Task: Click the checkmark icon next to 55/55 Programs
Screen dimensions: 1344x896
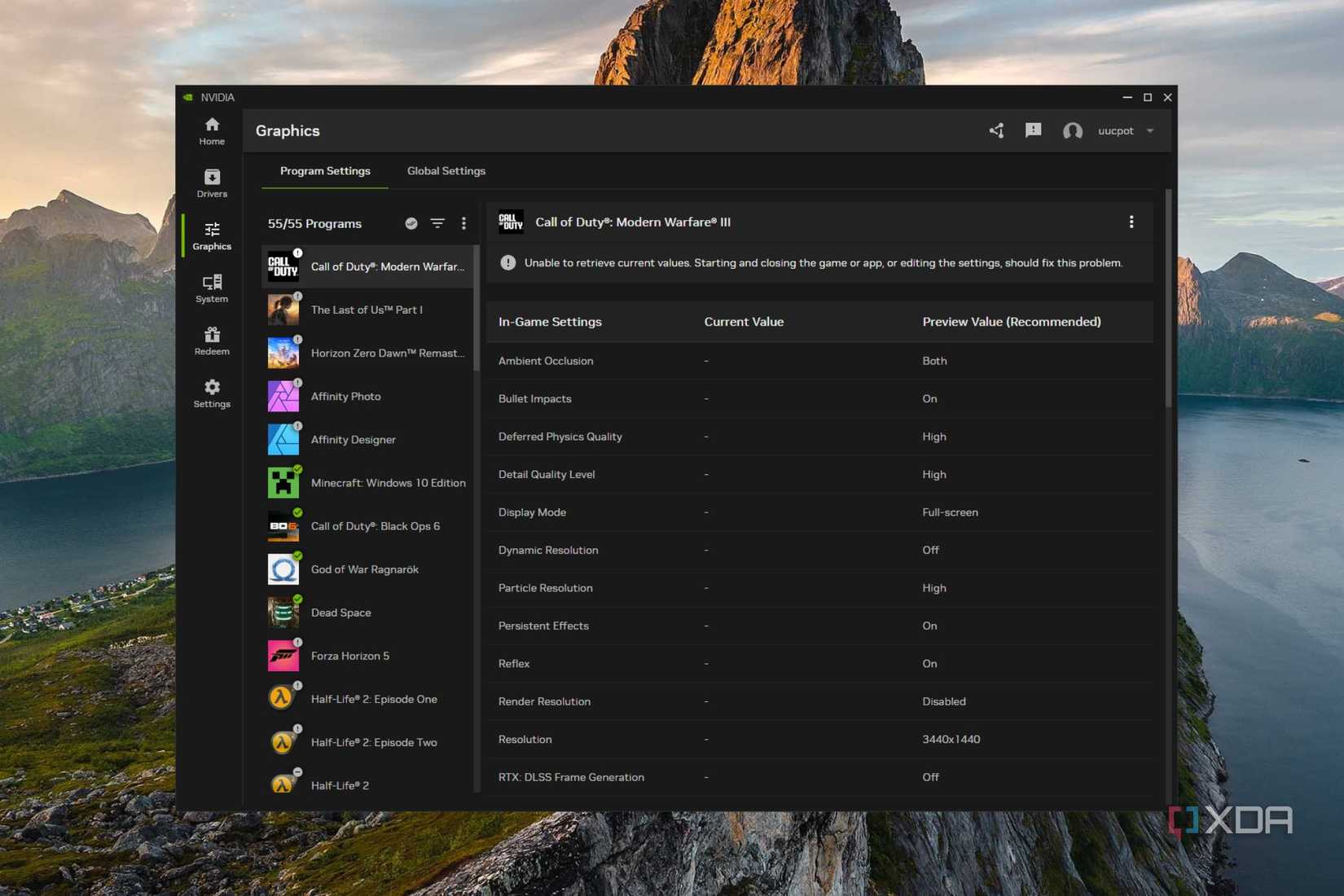Action: [x=411, y=223]
